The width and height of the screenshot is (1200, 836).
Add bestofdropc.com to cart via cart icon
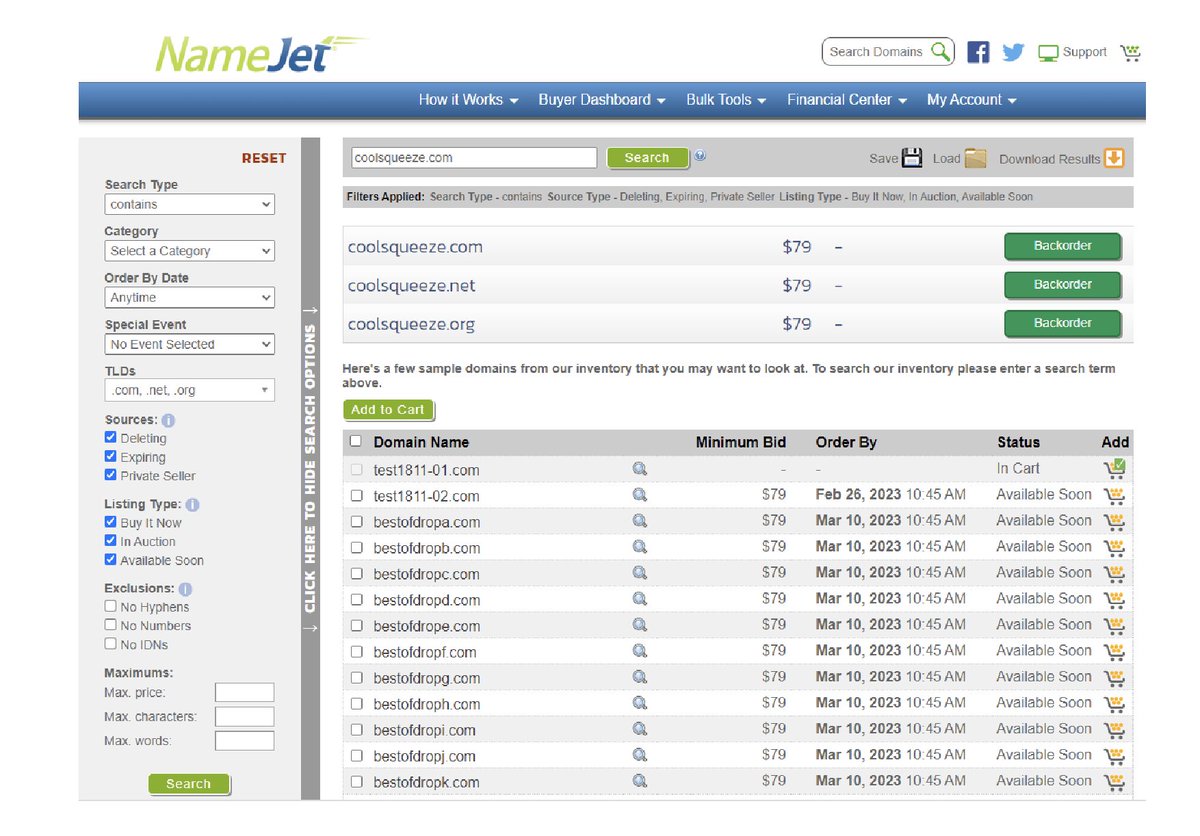(1114, 573)
